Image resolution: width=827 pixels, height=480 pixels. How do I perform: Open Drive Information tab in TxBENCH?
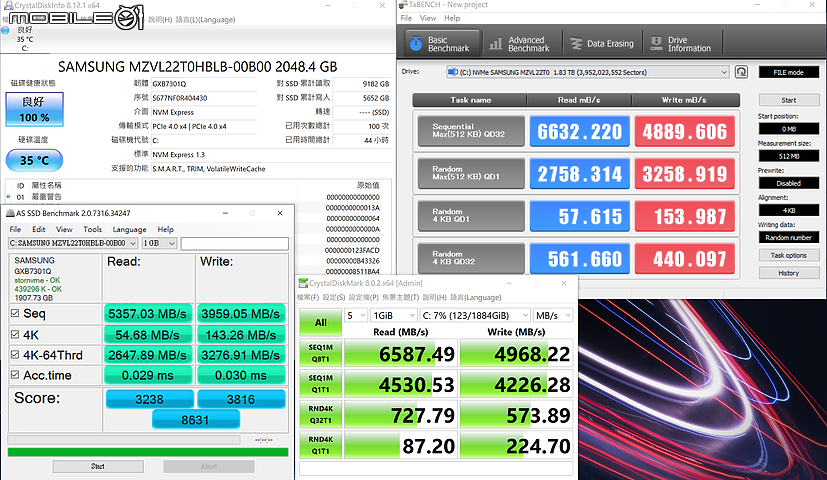pyautogui.click(x=682, y=43)
